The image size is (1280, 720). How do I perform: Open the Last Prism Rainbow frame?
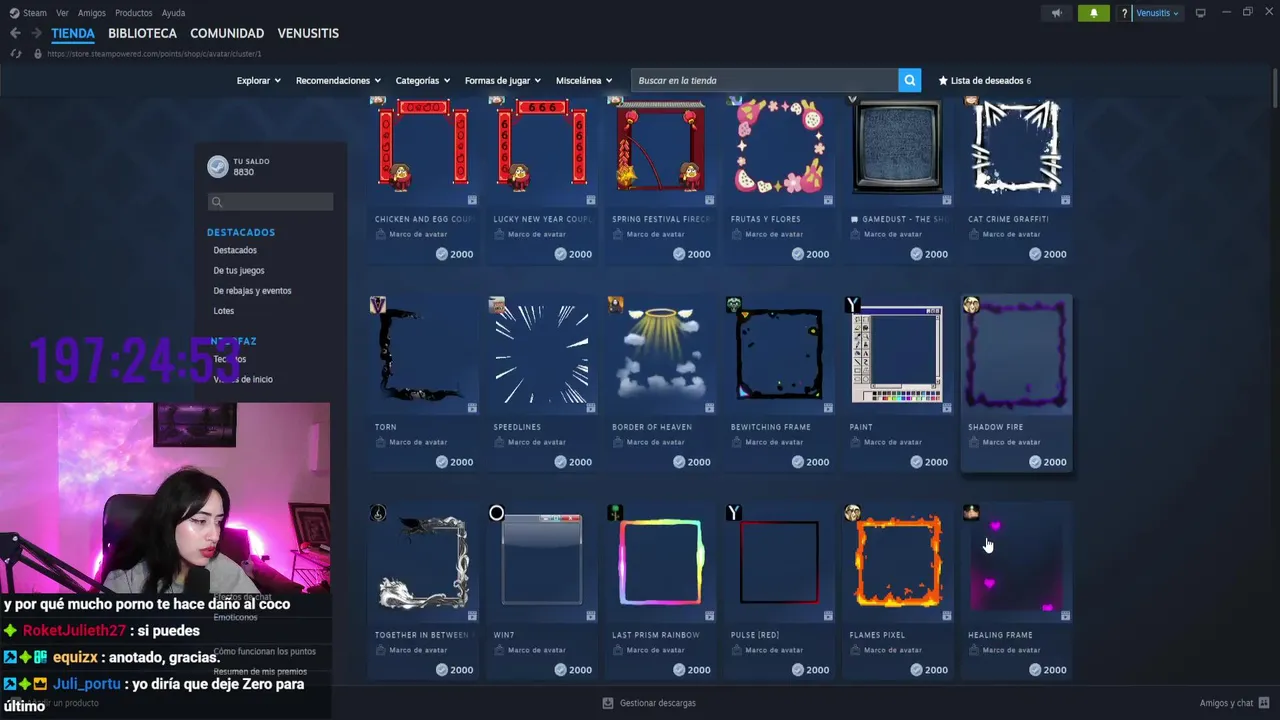click(660, 563)
